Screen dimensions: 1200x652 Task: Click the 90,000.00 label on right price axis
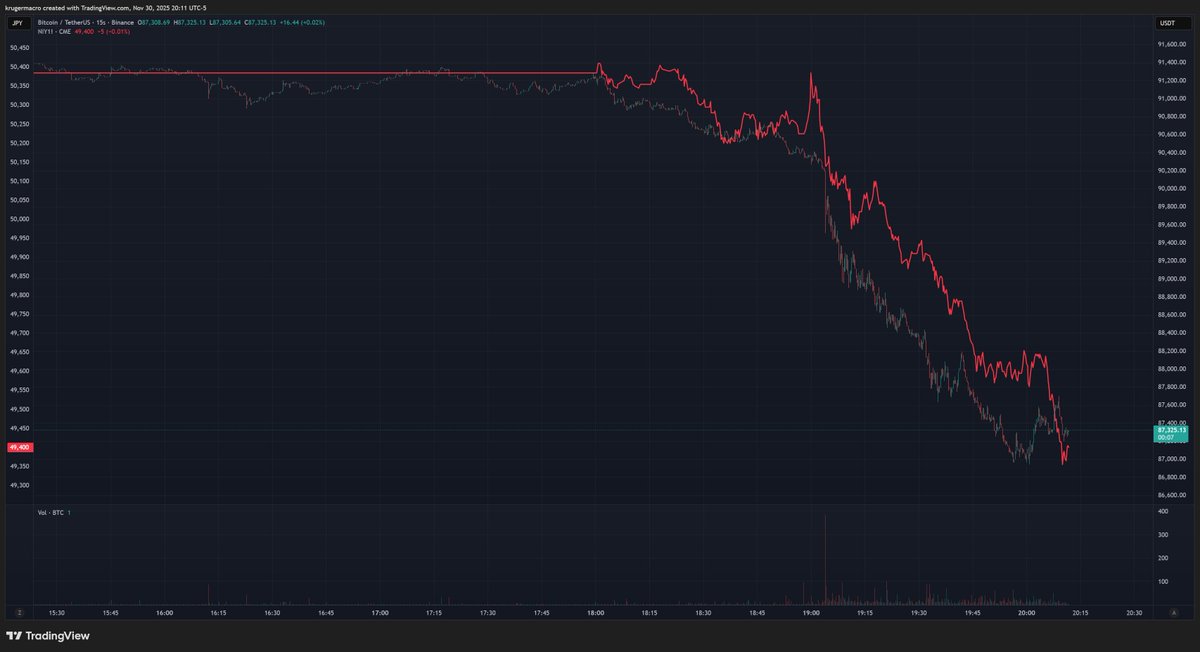(1170, 189)
